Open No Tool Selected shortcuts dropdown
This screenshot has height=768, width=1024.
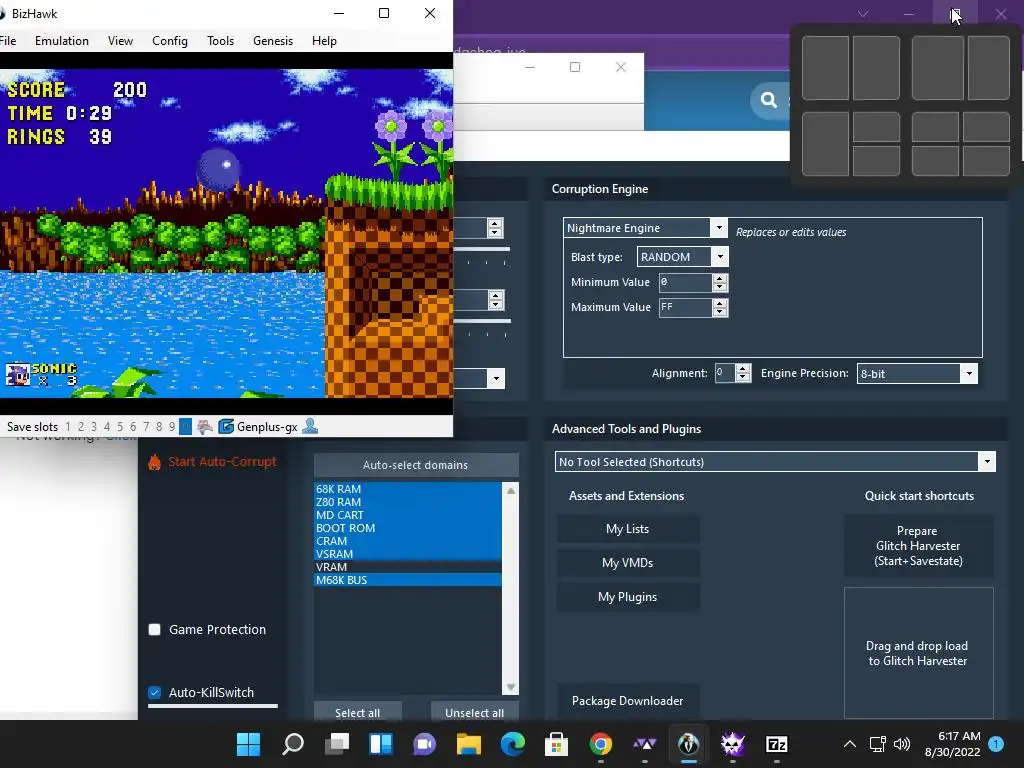point(987,462)
